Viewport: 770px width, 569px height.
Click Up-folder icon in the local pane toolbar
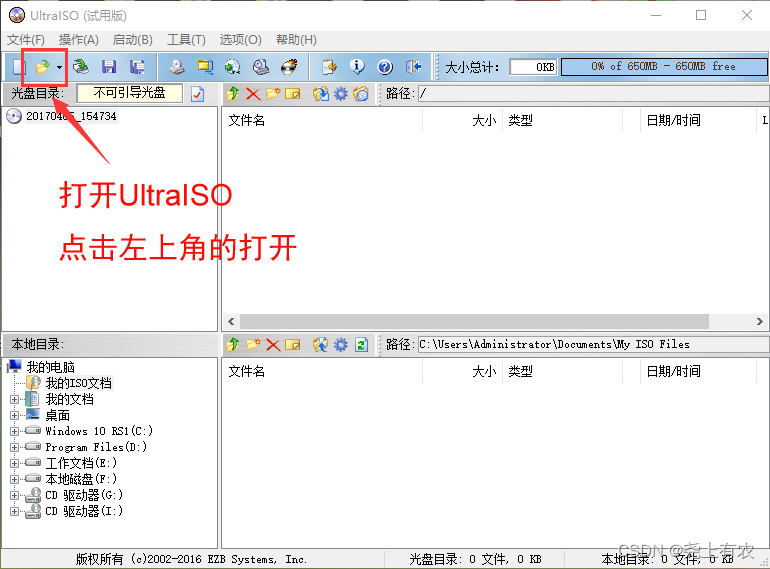233,345
